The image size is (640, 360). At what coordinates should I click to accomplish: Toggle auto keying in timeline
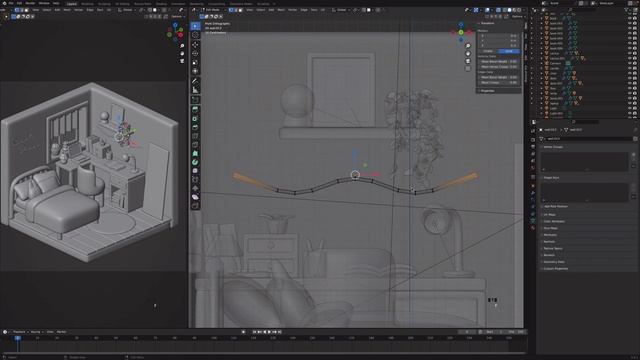(243, 332)
